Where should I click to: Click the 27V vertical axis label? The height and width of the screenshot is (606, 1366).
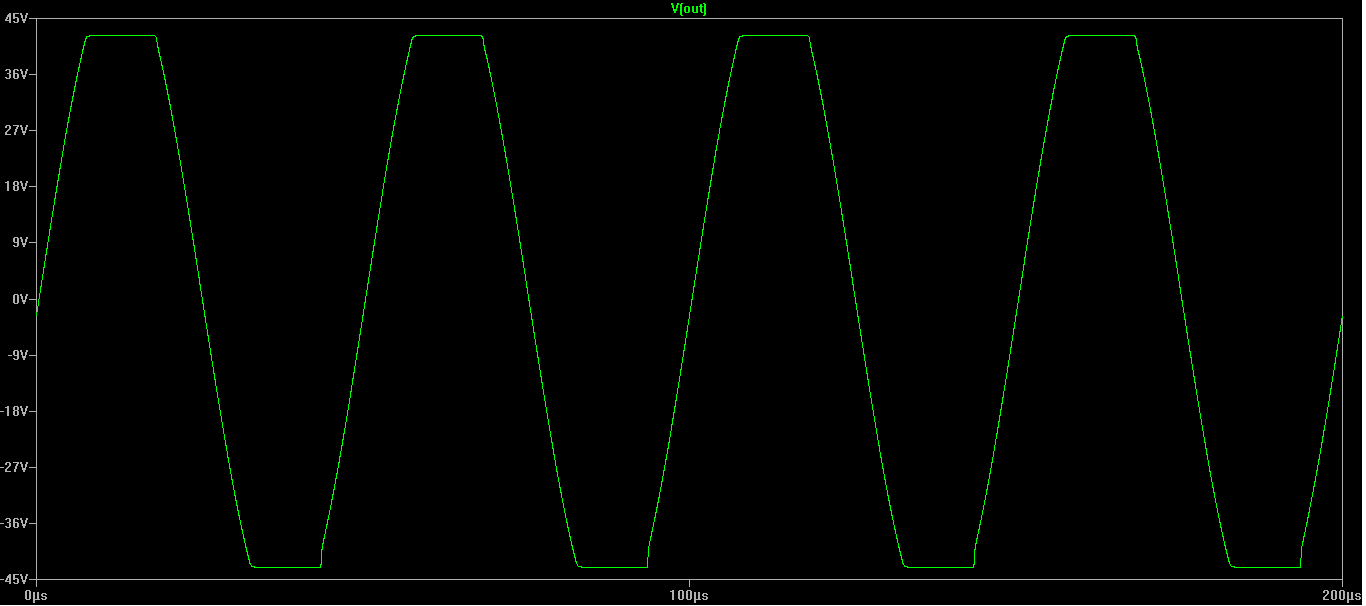click(19, 130)
